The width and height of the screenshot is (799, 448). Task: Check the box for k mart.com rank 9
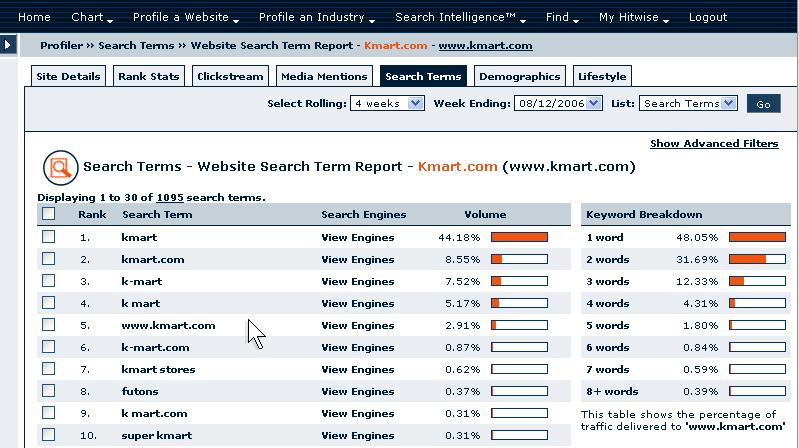(x=48, y=413)
